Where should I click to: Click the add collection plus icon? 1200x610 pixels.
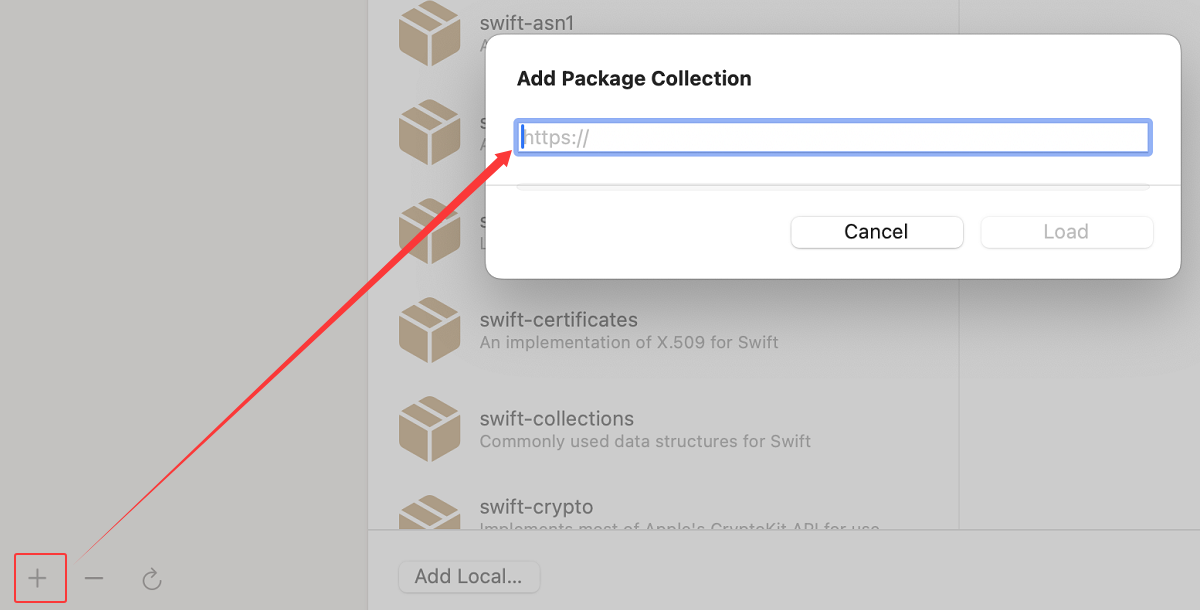click(38, 578)
